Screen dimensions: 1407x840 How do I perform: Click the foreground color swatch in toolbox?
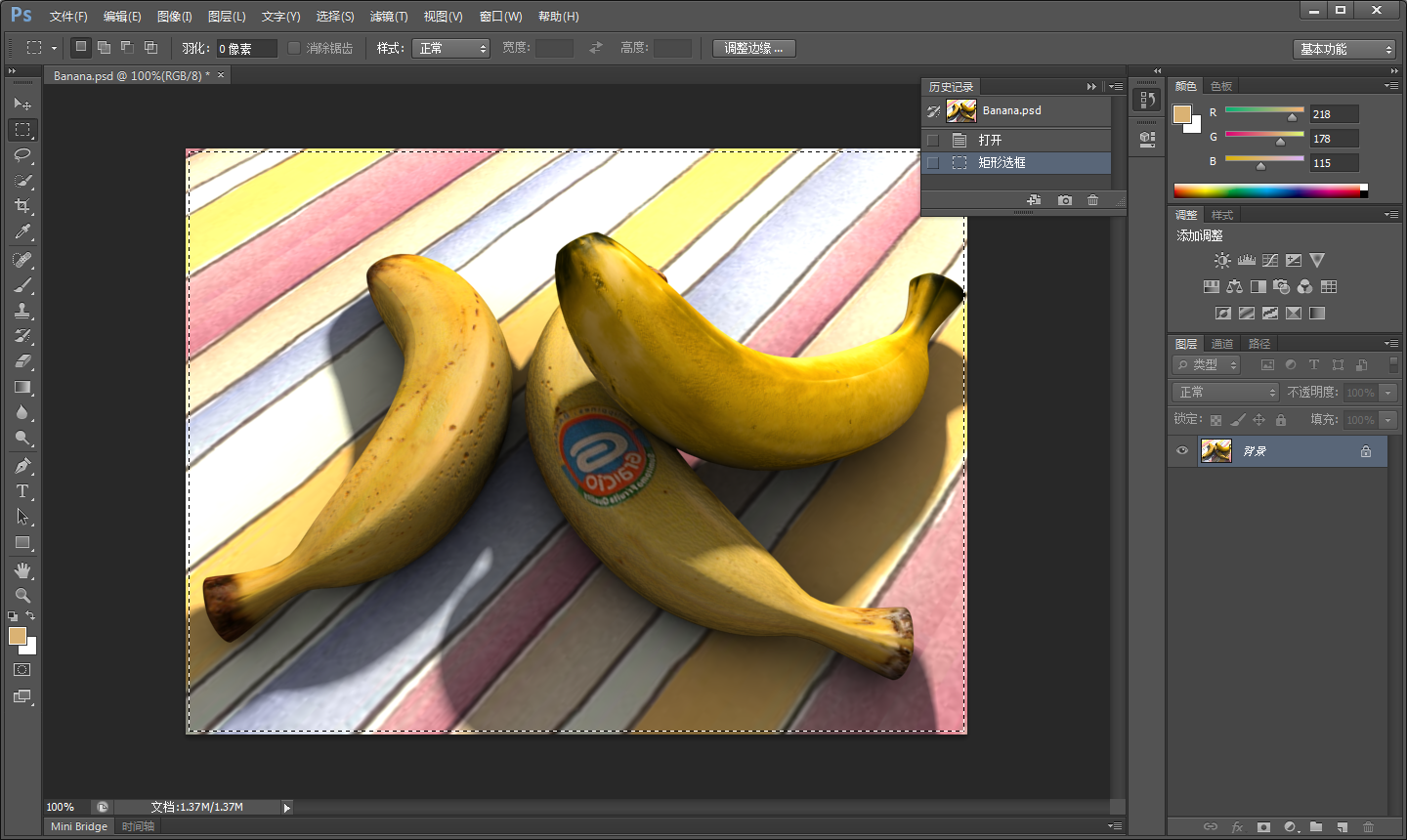point(17,636)
